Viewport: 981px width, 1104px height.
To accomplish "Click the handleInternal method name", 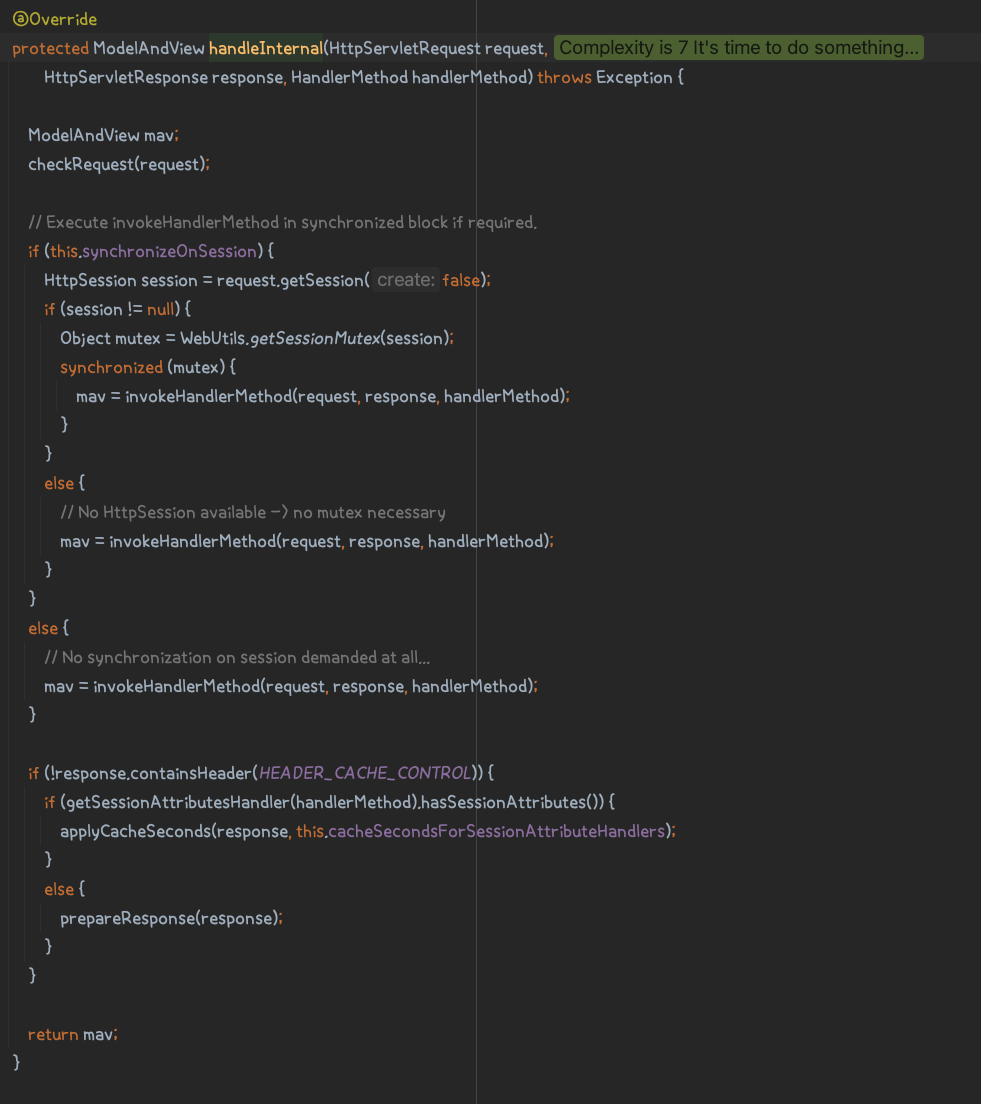I will (265, 48).
